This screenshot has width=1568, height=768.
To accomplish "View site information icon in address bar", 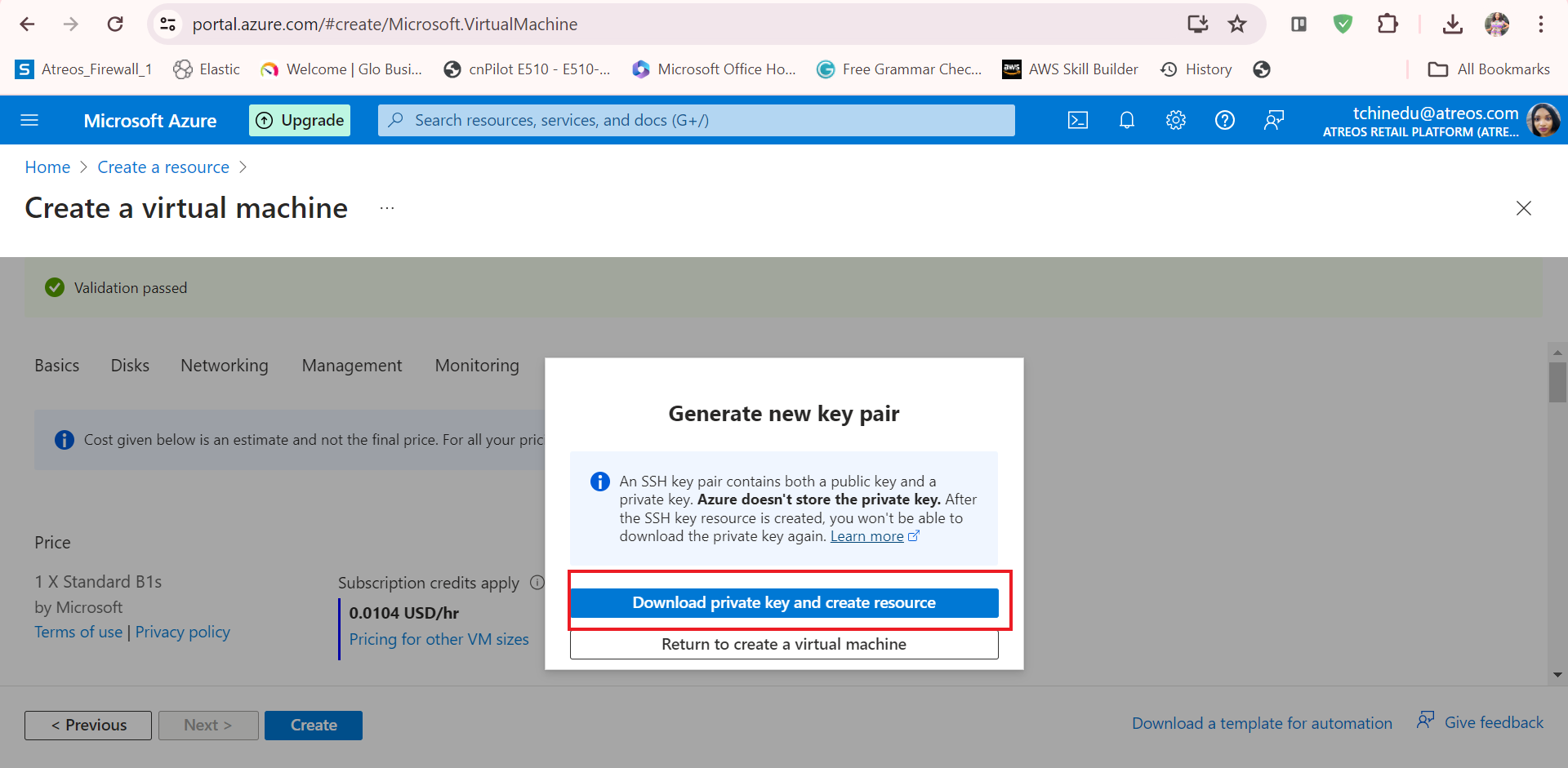I will tap(168, 24).
